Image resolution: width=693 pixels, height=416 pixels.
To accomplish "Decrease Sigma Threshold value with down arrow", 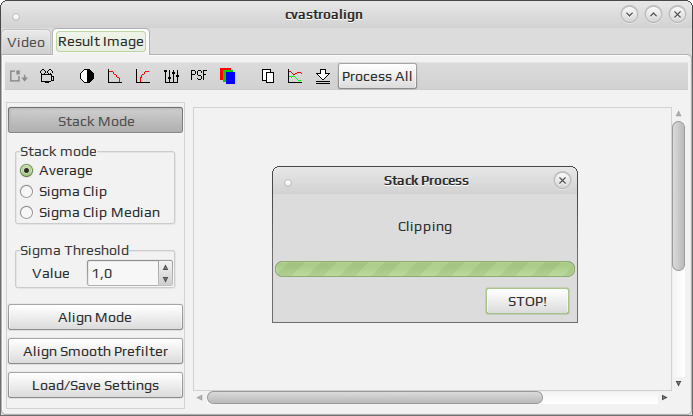I will [x=165, y=279].
